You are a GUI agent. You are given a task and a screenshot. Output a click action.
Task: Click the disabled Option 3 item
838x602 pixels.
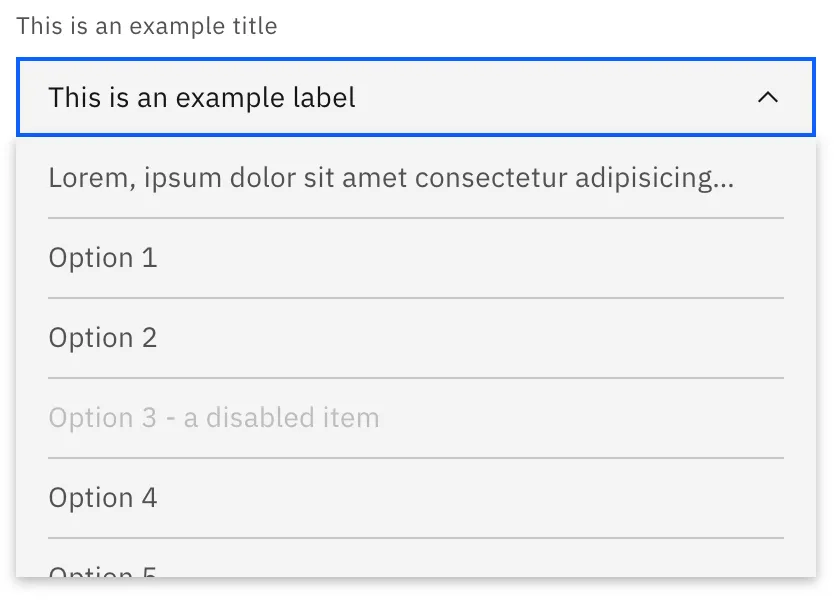click(x=214, y=418)
